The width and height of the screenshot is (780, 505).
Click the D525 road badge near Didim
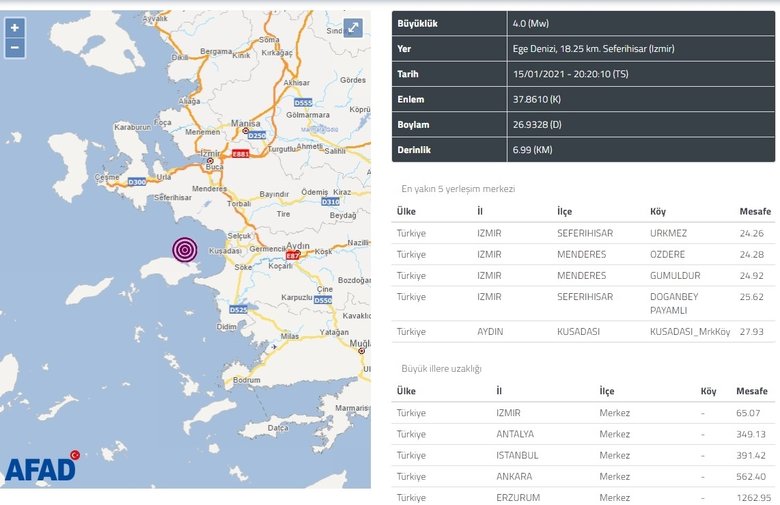pyautogui.click(x=238, y=309)
